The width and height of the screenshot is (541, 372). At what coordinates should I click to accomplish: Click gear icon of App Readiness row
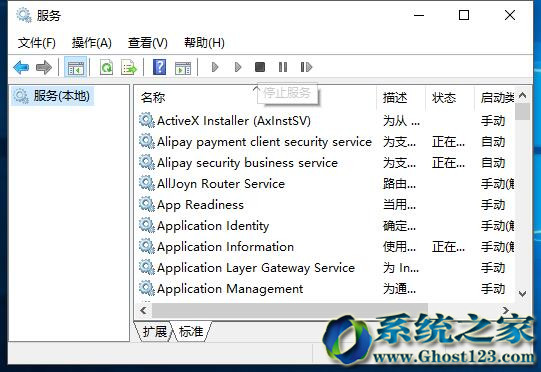coord(147,204)
